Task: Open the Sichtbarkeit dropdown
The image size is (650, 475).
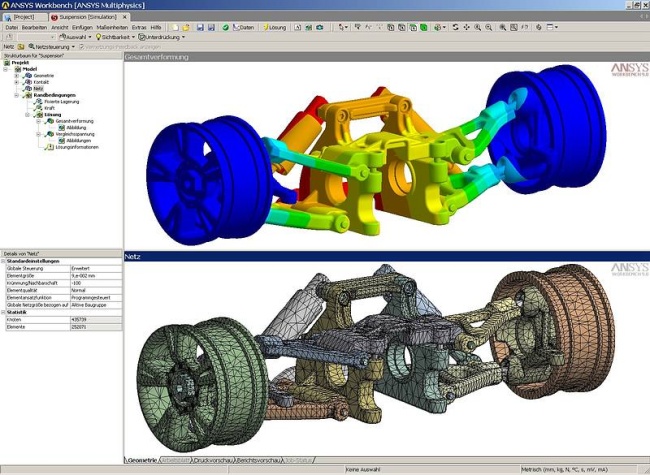Action: point(115,37)
